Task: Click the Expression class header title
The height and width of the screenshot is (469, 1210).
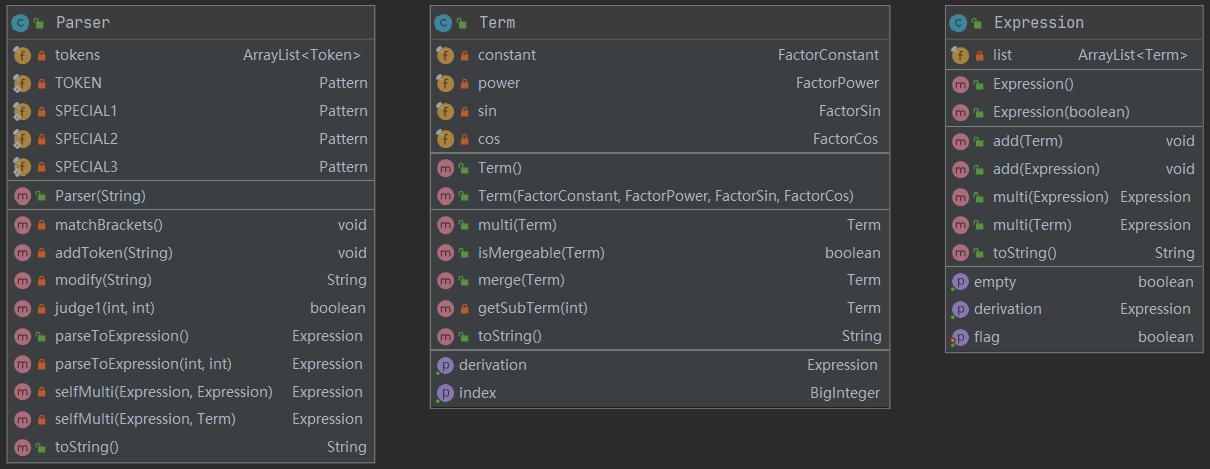Action: [1039, 22]
